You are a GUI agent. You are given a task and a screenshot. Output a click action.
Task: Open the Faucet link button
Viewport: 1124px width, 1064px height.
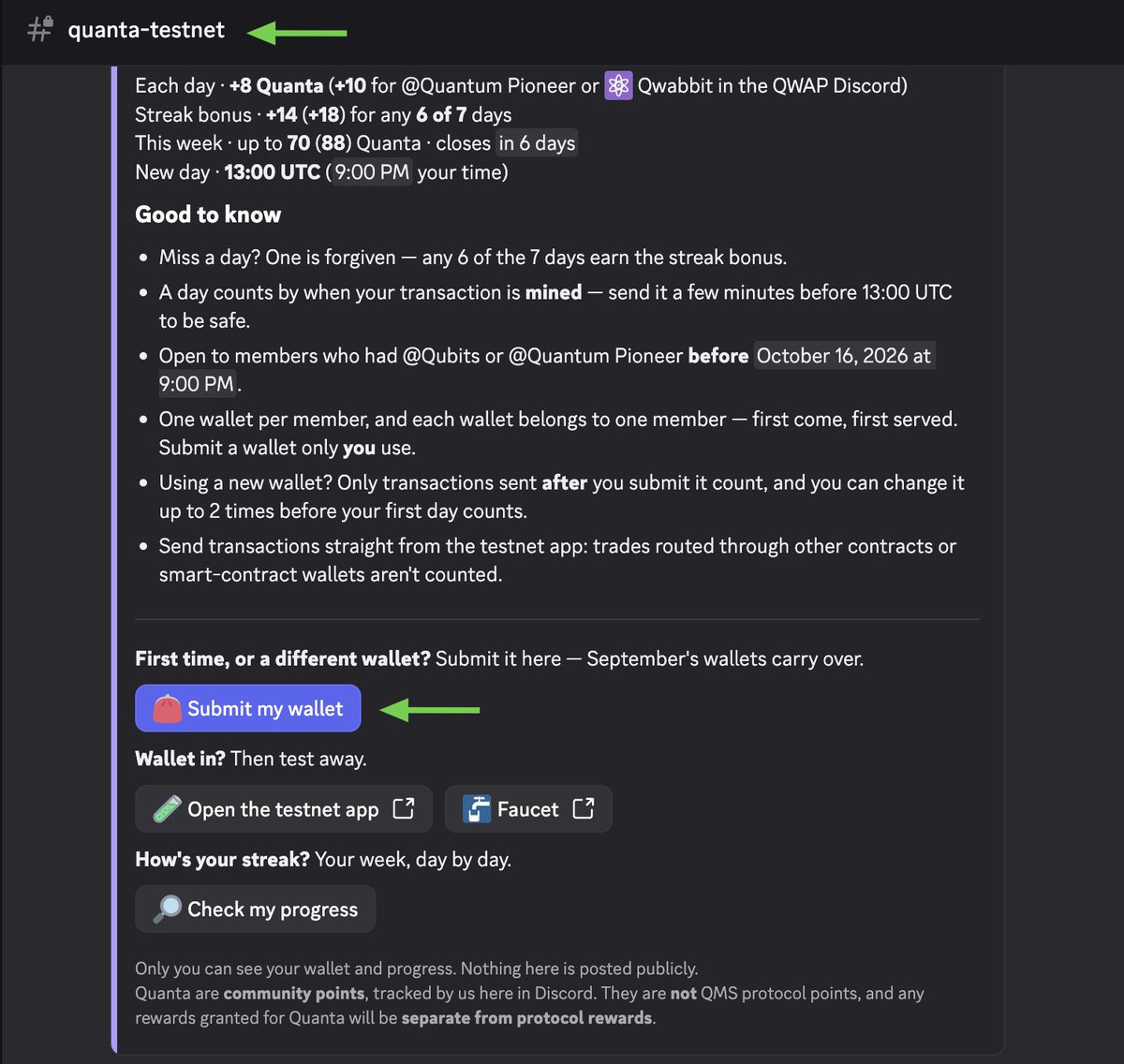point(528,809)
